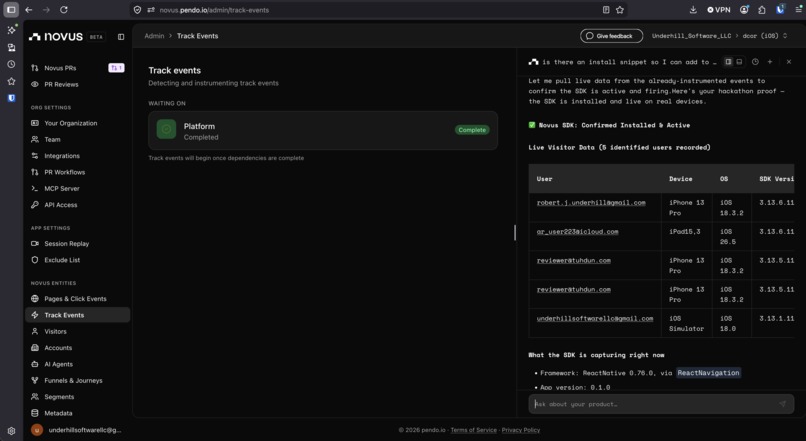Viewport: 806px width, 441px height.
Task: Click the panel resize handle divider
Action: pos(515,232)
